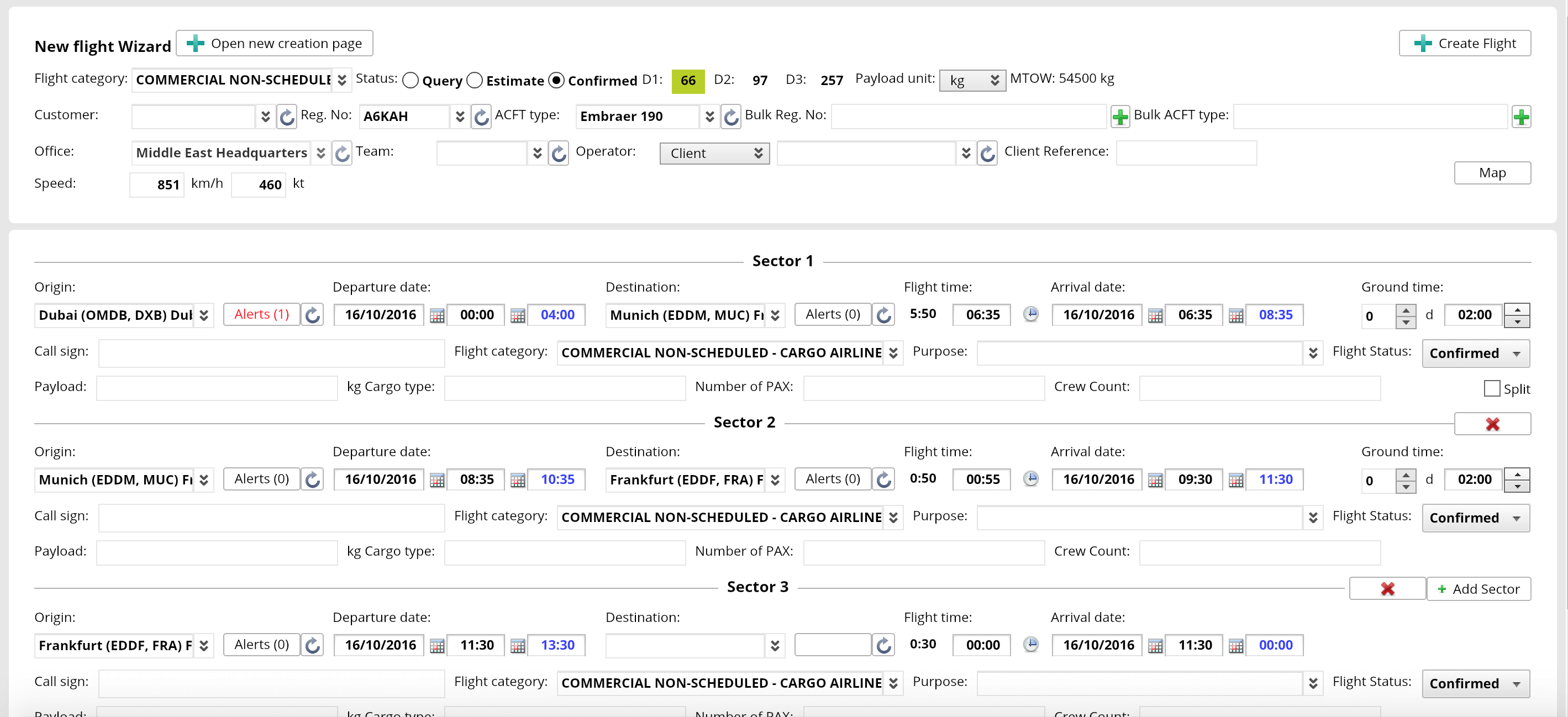
Task: Open the Alerts (1) warning for Dubai origin
Action: [261, 314]
